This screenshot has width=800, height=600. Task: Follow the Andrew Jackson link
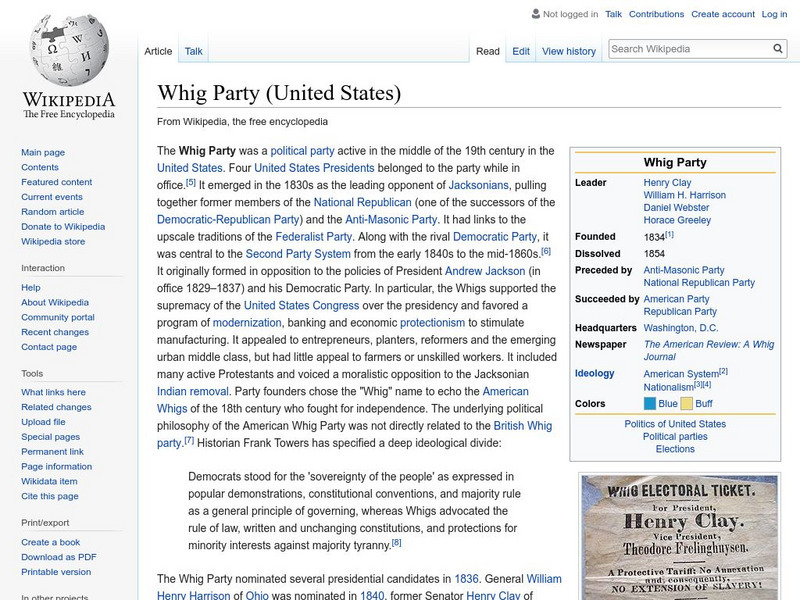pos(485,271)
